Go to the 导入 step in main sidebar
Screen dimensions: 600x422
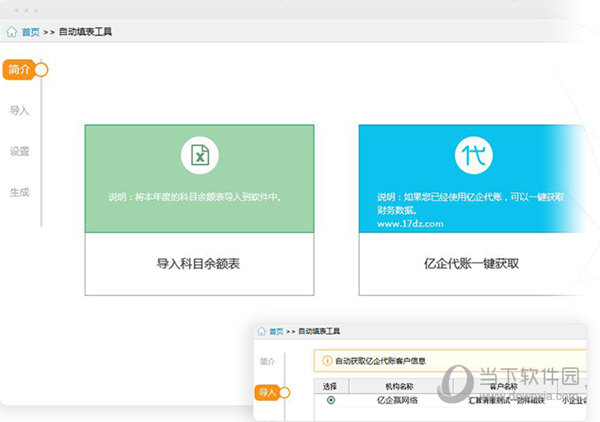(x=19, y=111)
